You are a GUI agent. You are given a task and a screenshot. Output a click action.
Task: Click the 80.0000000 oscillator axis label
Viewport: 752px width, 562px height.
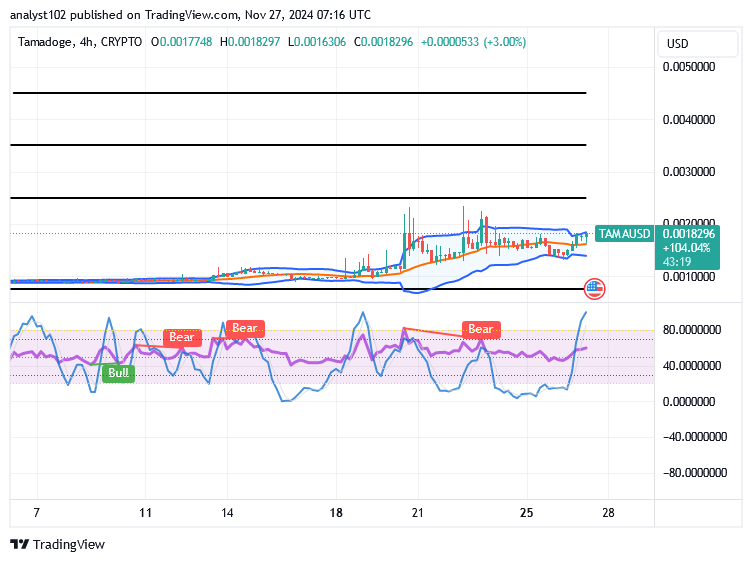(692, 330)
